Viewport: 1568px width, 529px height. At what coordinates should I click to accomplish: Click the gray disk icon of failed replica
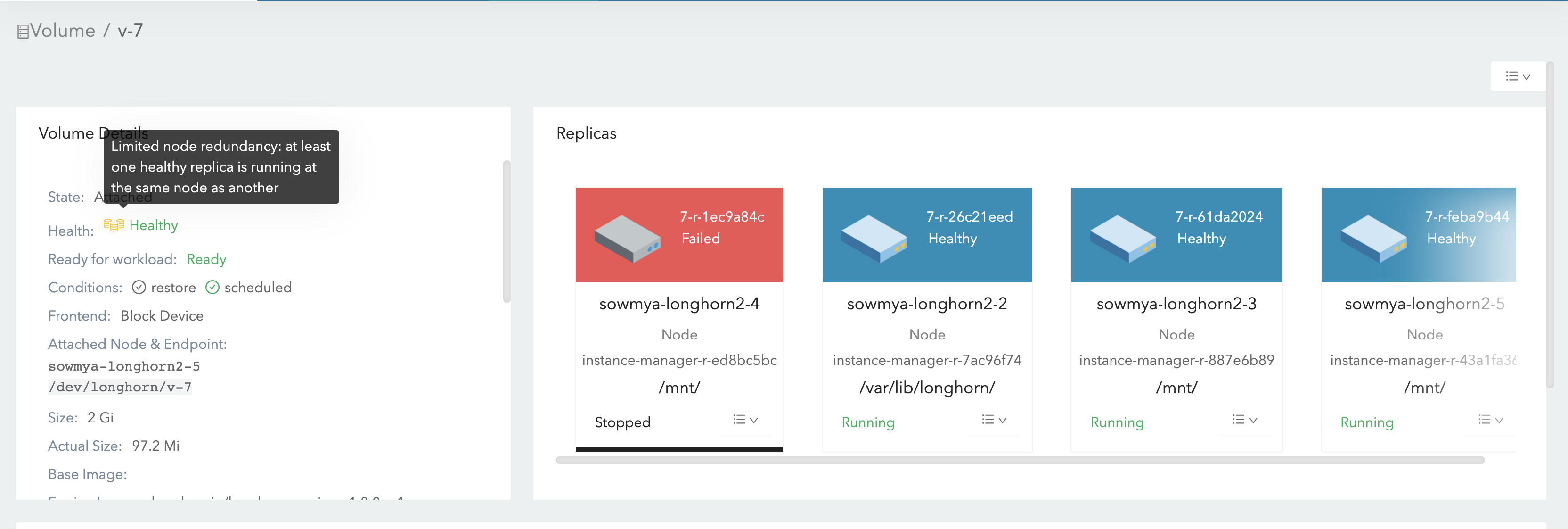tap(627, 238)
